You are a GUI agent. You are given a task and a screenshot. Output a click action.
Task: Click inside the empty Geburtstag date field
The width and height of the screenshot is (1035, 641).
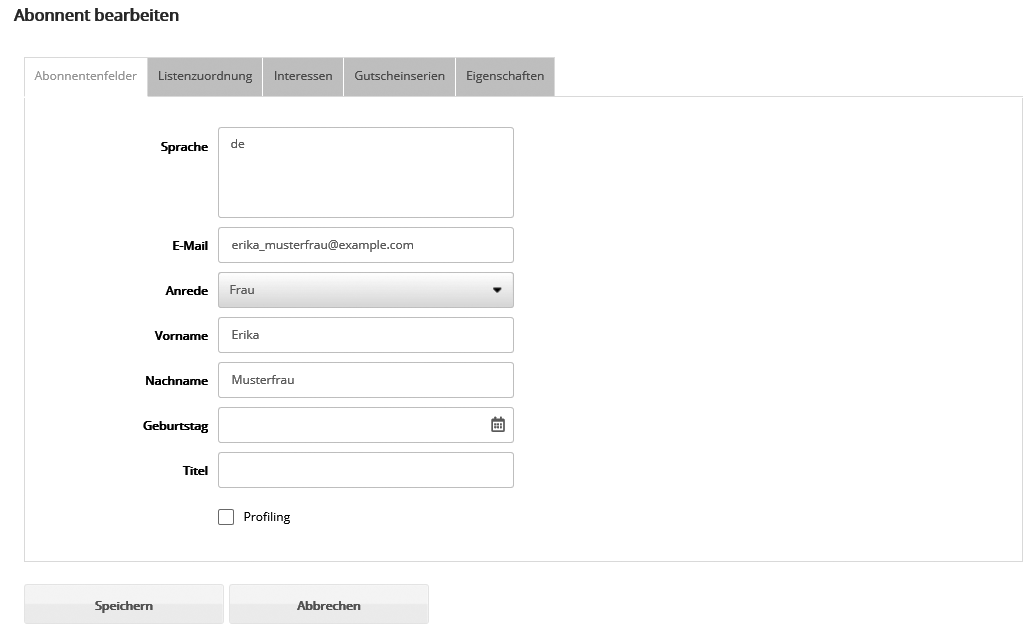point(350,425)
